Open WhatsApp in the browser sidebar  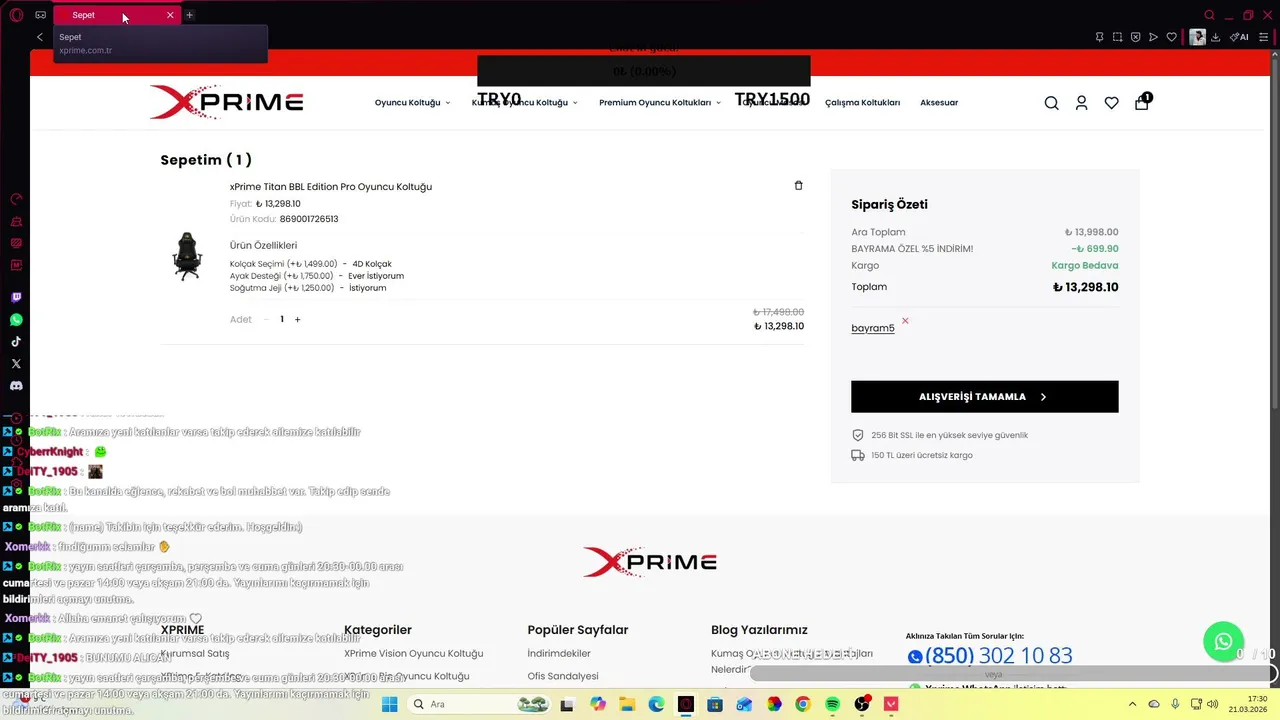coord(16,320)
